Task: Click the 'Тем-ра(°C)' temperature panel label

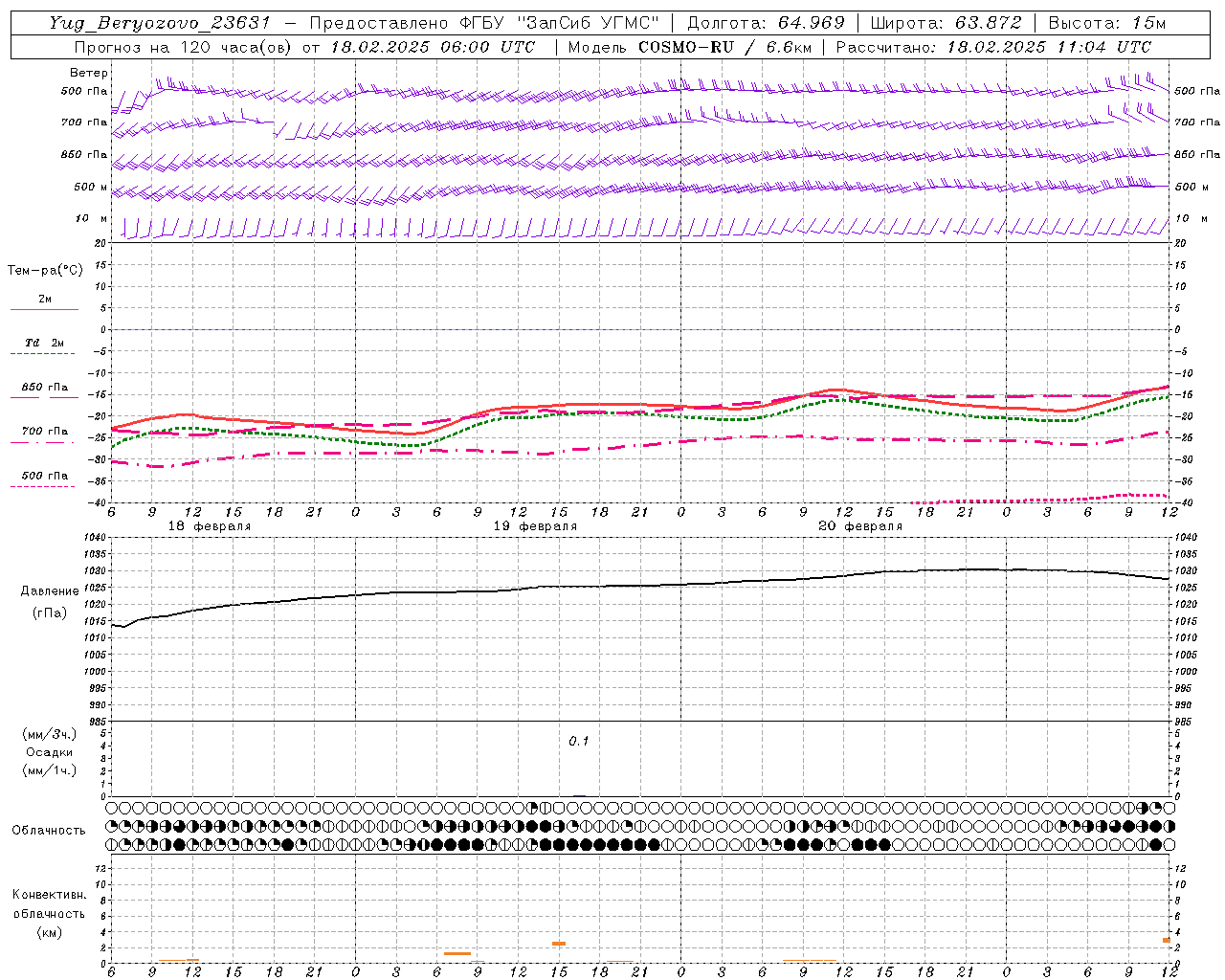Action: click(45, 271)
